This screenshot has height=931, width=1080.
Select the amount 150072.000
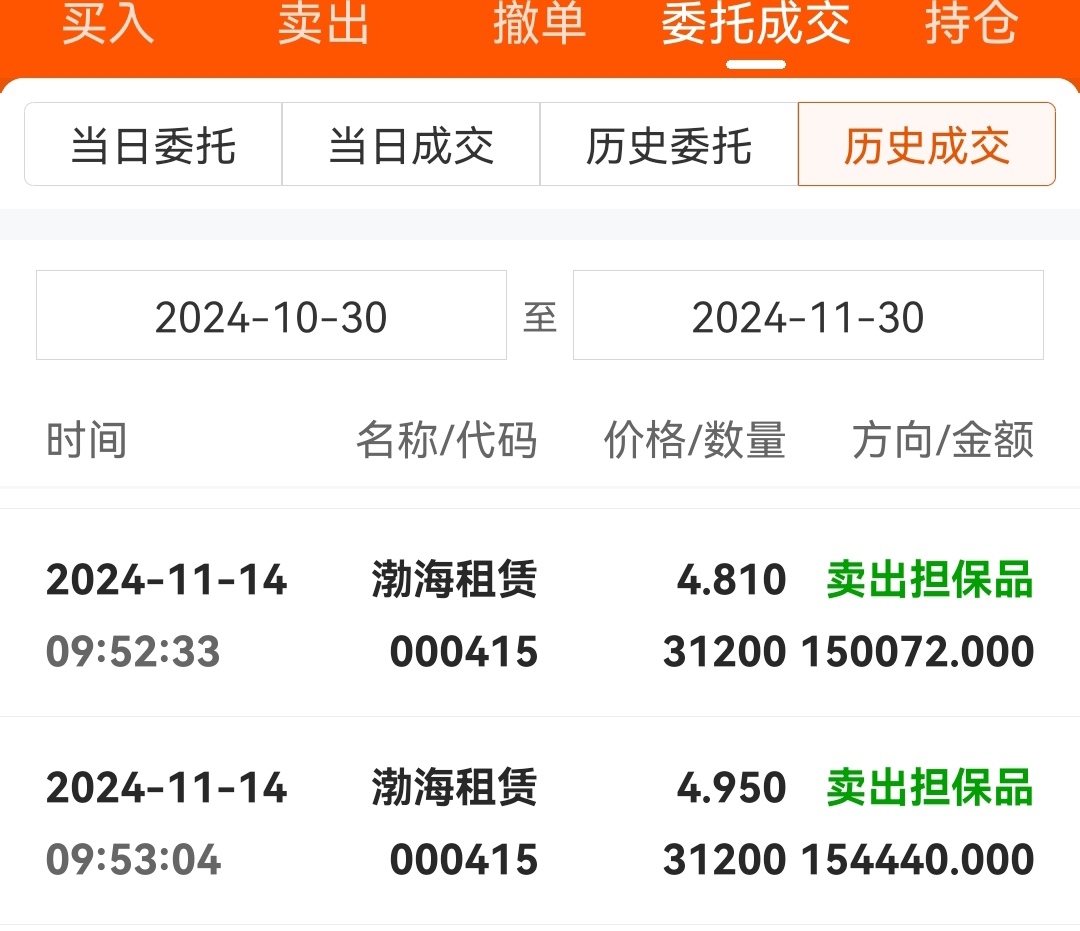point(917,651)
